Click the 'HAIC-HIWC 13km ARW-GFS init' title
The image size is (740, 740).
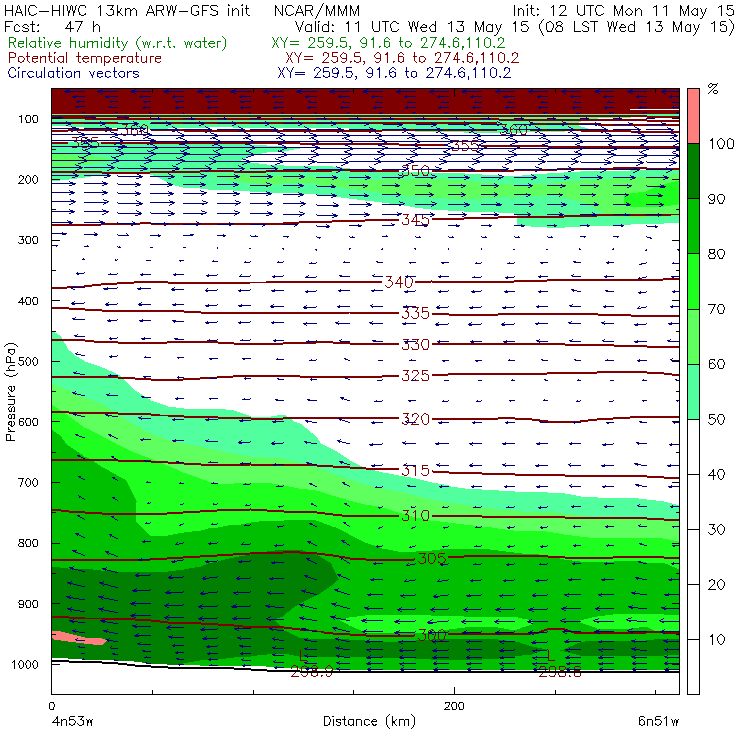pyautogui.click(x=126, y=10)
